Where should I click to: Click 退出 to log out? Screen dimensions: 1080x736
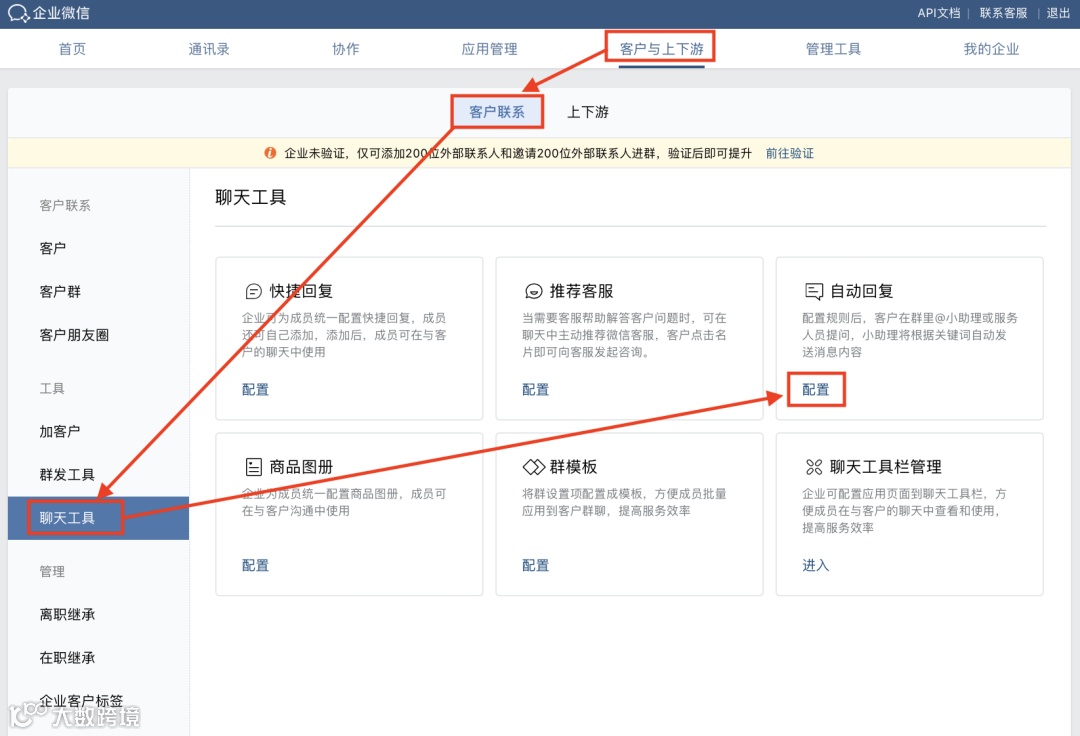coord(1058,13)
